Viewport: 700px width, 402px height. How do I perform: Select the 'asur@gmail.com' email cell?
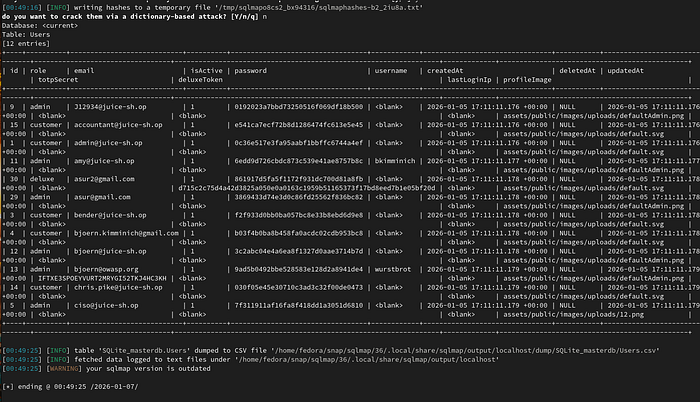click(102, 197)
